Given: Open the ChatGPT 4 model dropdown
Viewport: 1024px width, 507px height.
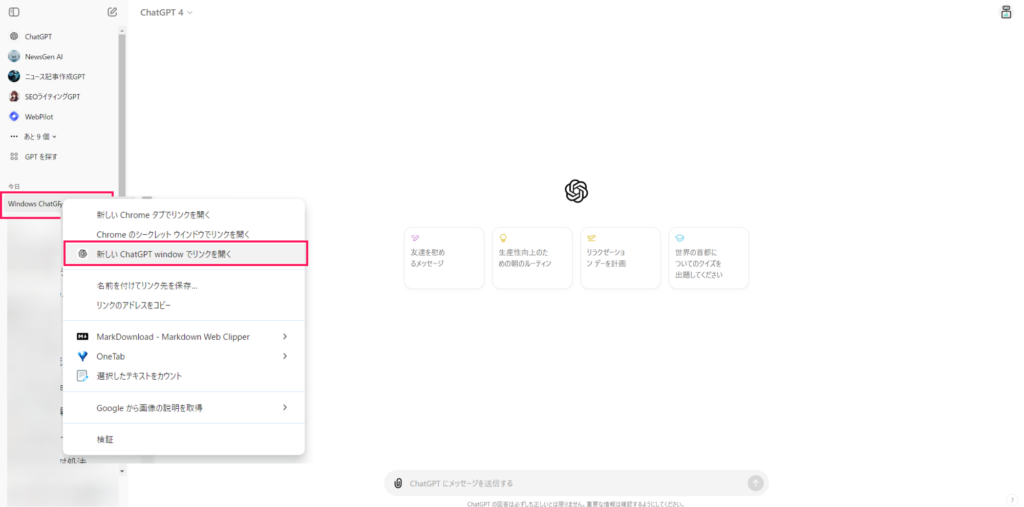Looking at the screenshot, I should pos(167,12).
